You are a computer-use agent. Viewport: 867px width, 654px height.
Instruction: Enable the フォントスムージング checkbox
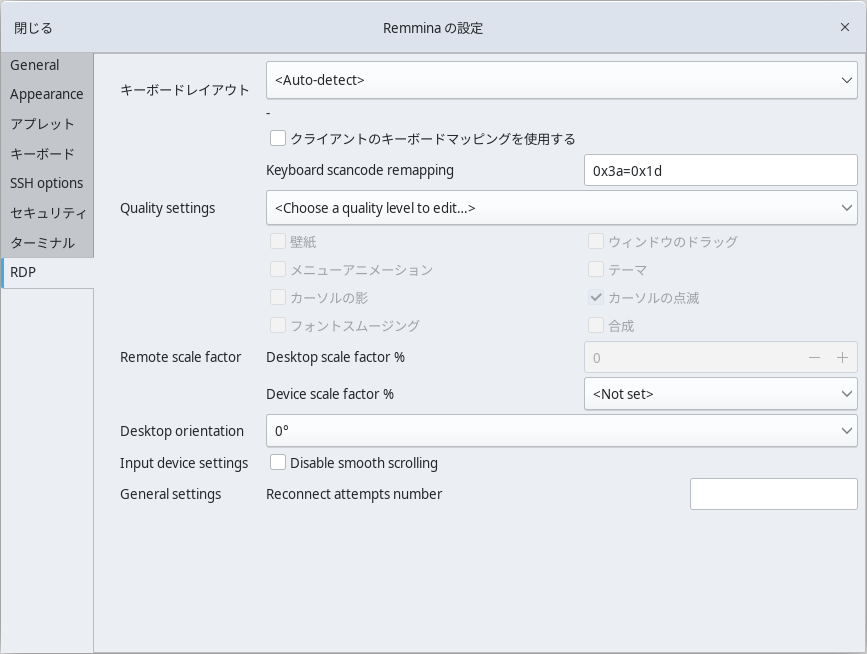[277, 325]
